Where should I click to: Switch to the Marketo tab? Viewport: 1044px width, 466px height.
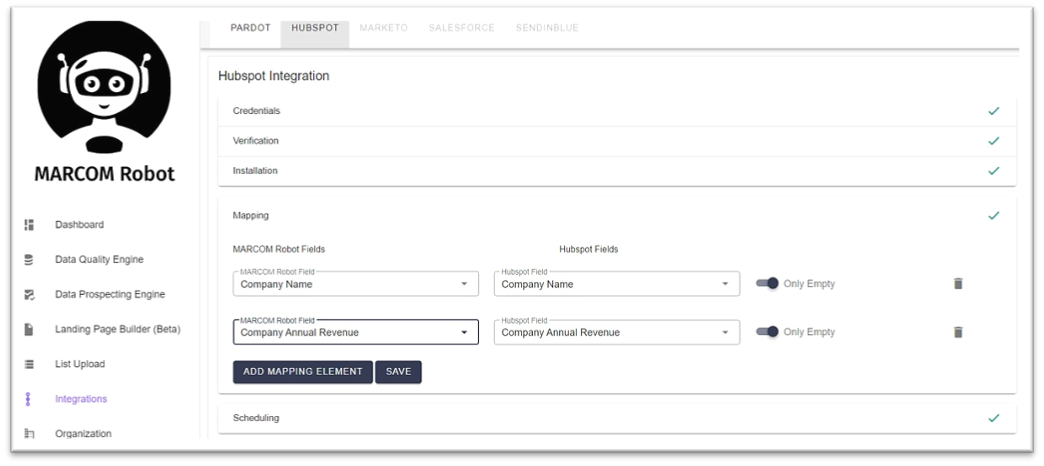[384, 28]
